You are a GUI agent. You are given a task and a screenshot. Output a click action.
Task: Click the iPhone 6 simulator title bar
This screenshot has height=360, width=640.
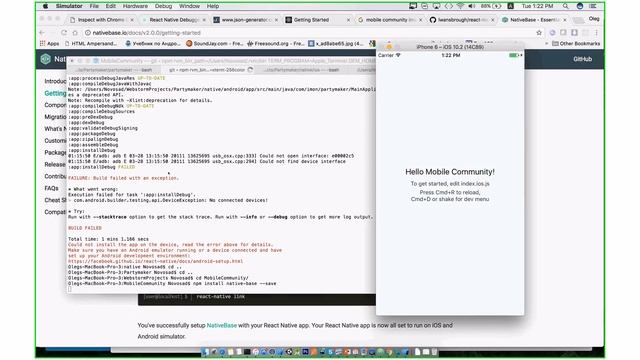[x=450, y=47]
